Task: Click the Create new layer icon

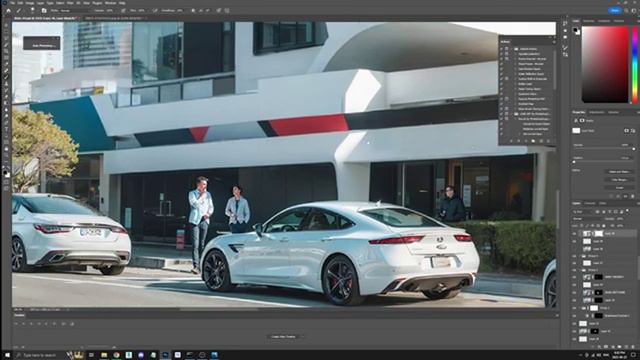Action: point(627,347)
